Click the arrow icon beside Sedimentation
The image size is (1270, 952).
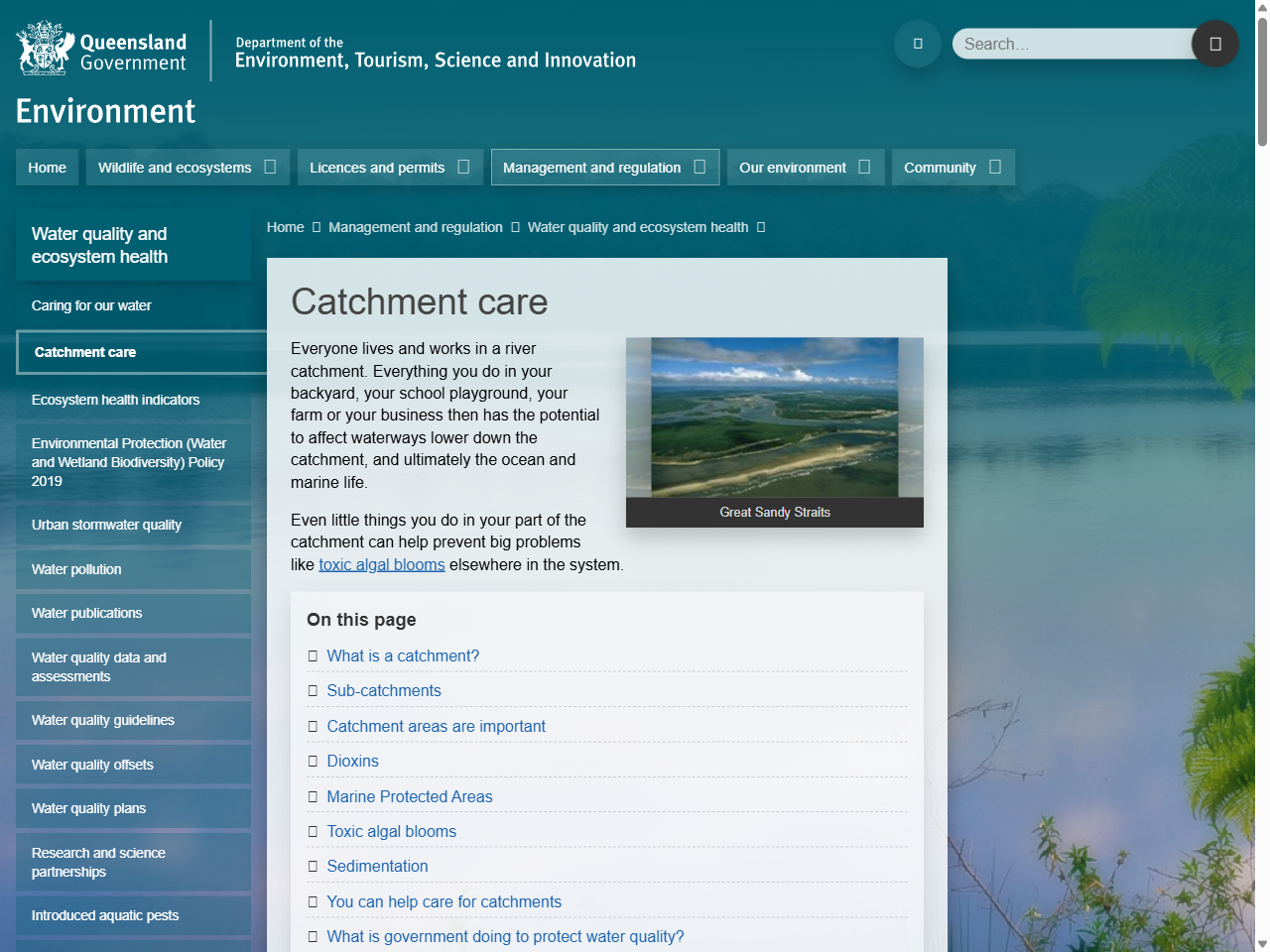pos(313,867)
